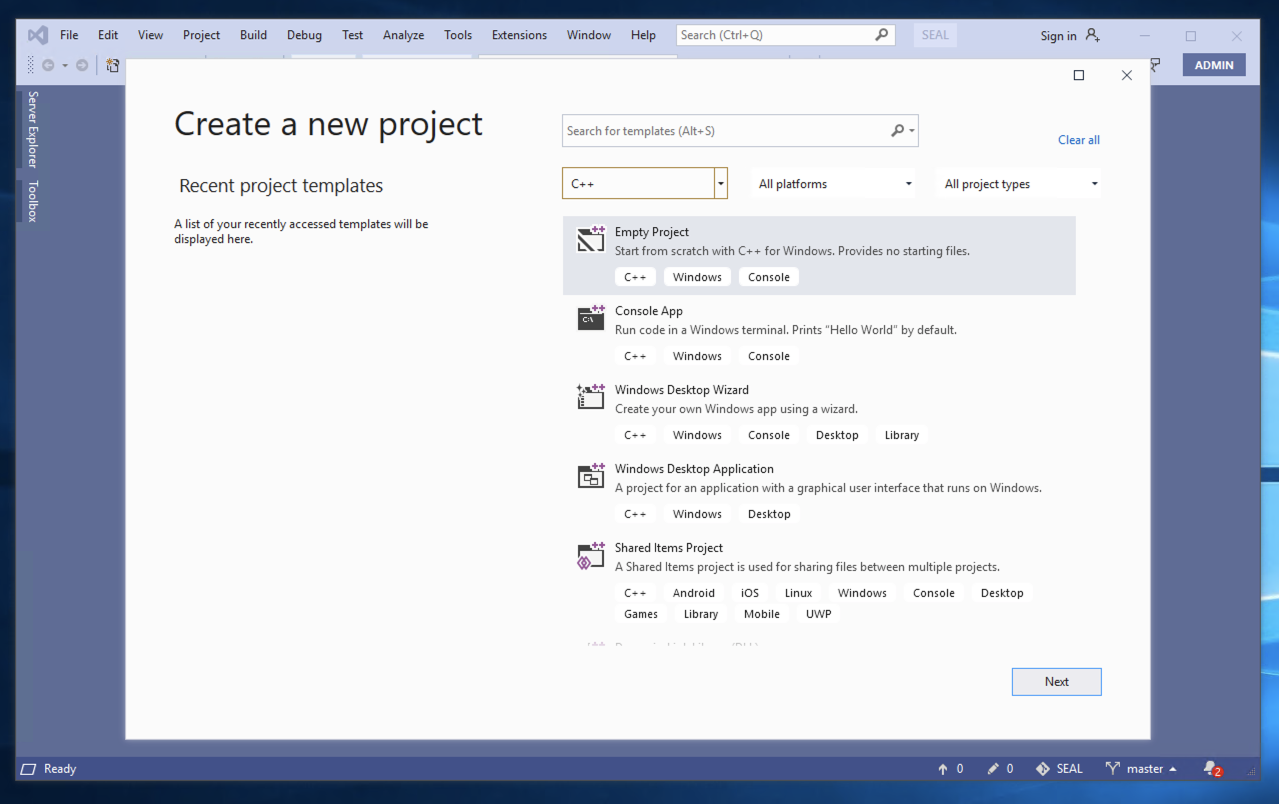Click the pending changes pencil indicator
The image size is (1279, 804).
pyautogui.click(x=1000, y=769)
